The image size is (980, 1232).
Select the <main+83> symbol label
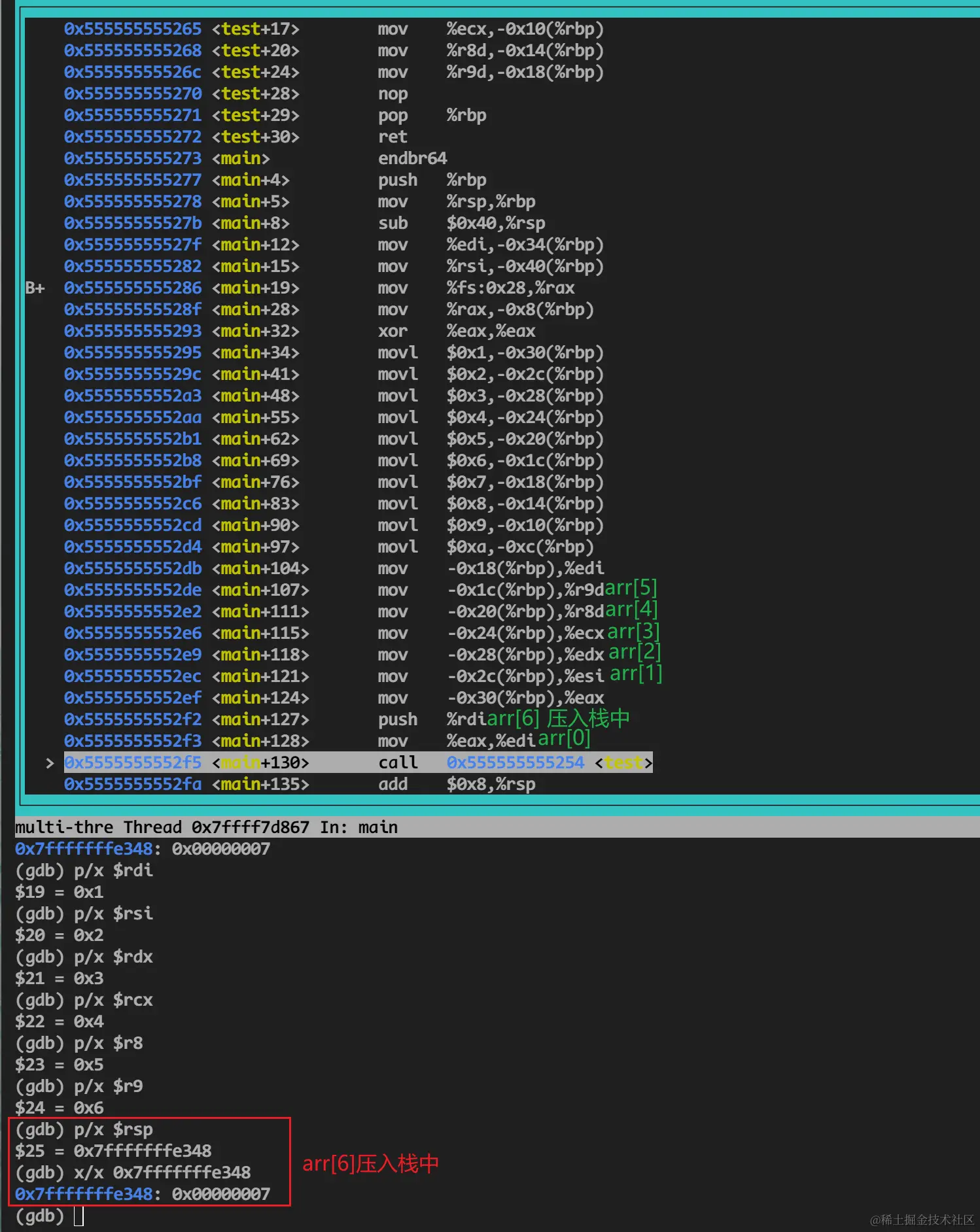coord(256,504)
